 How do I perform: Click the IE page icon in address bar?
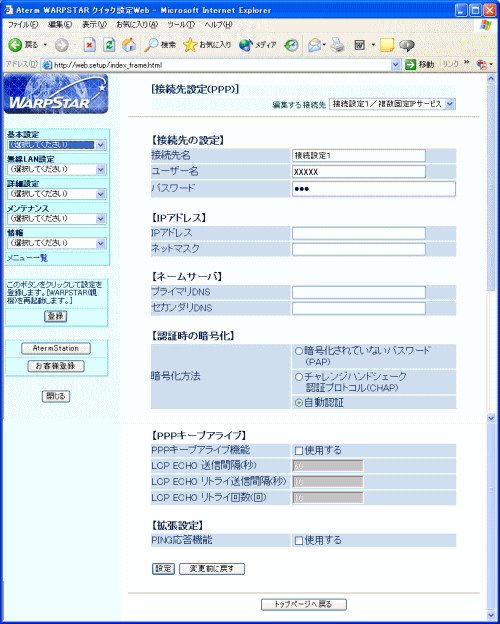[47, 65]
